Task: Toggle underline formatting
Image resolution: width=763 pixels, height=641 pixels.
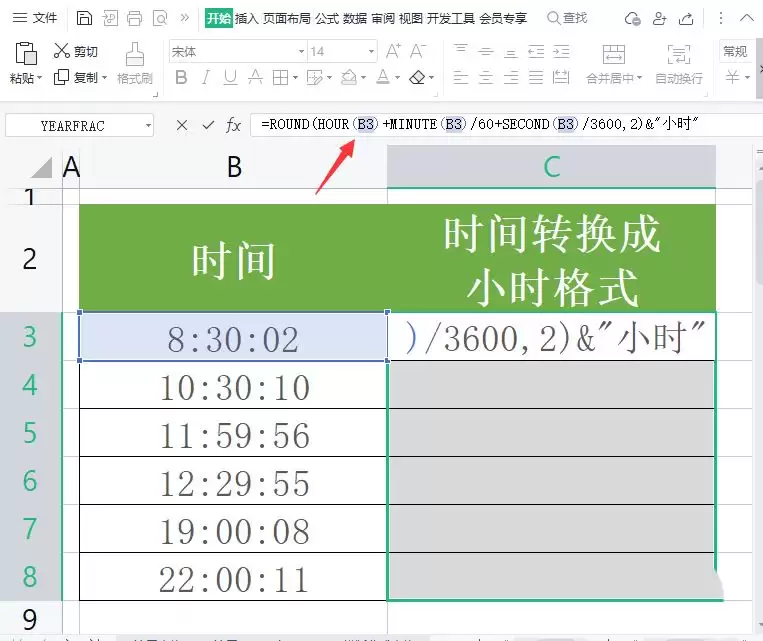Action: click(230, 77)
